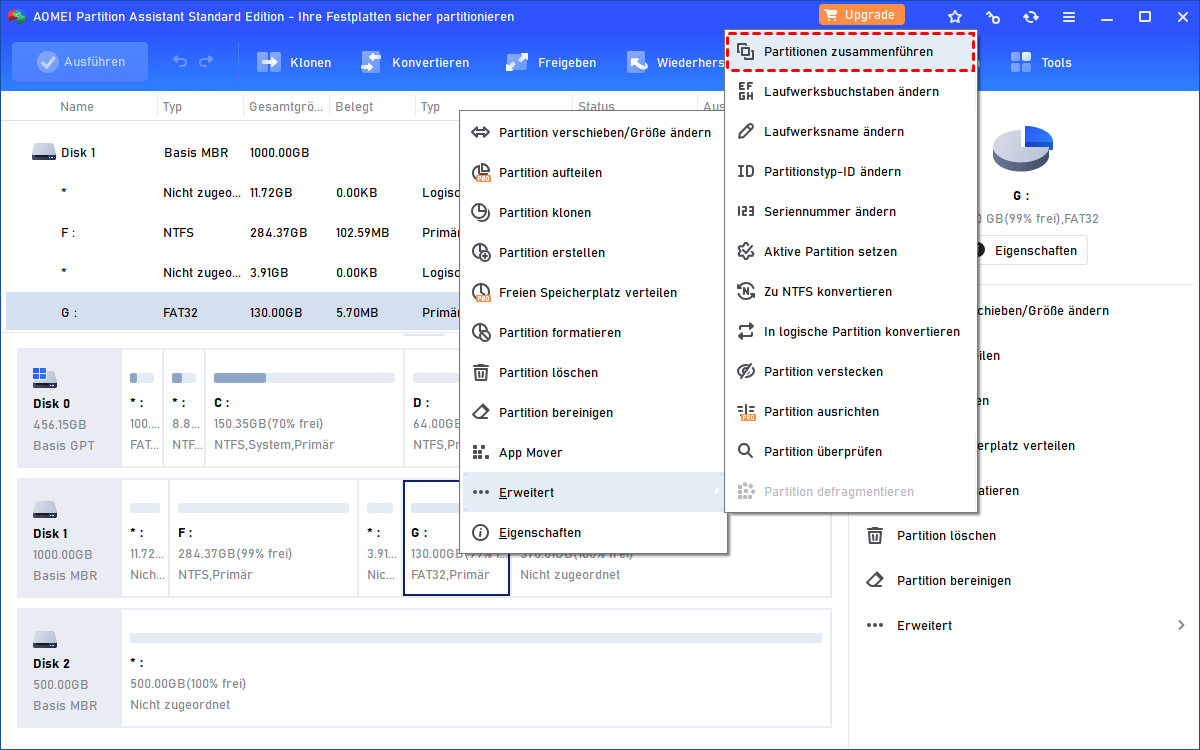Click the pie chart usage graphic for G:

(x=1022, y=148)
